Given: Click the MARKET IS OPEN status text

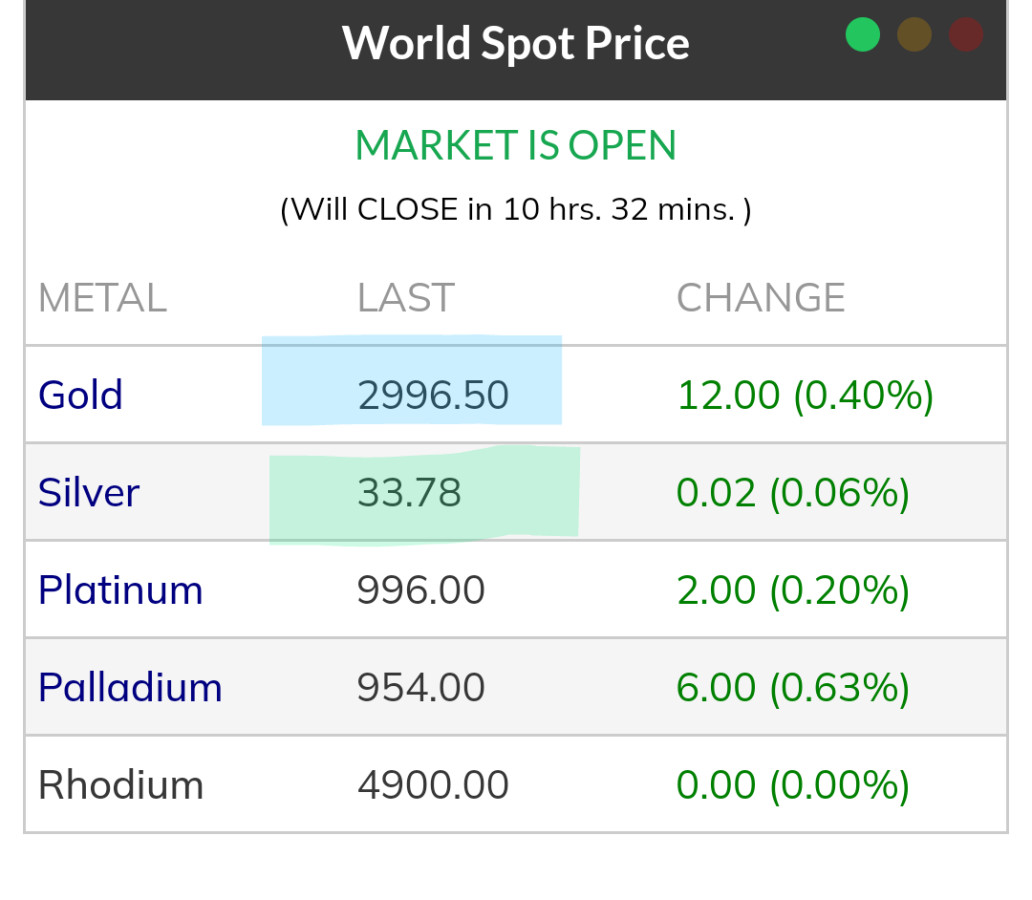Looking at the screenshot, I should tap(515, 146).
